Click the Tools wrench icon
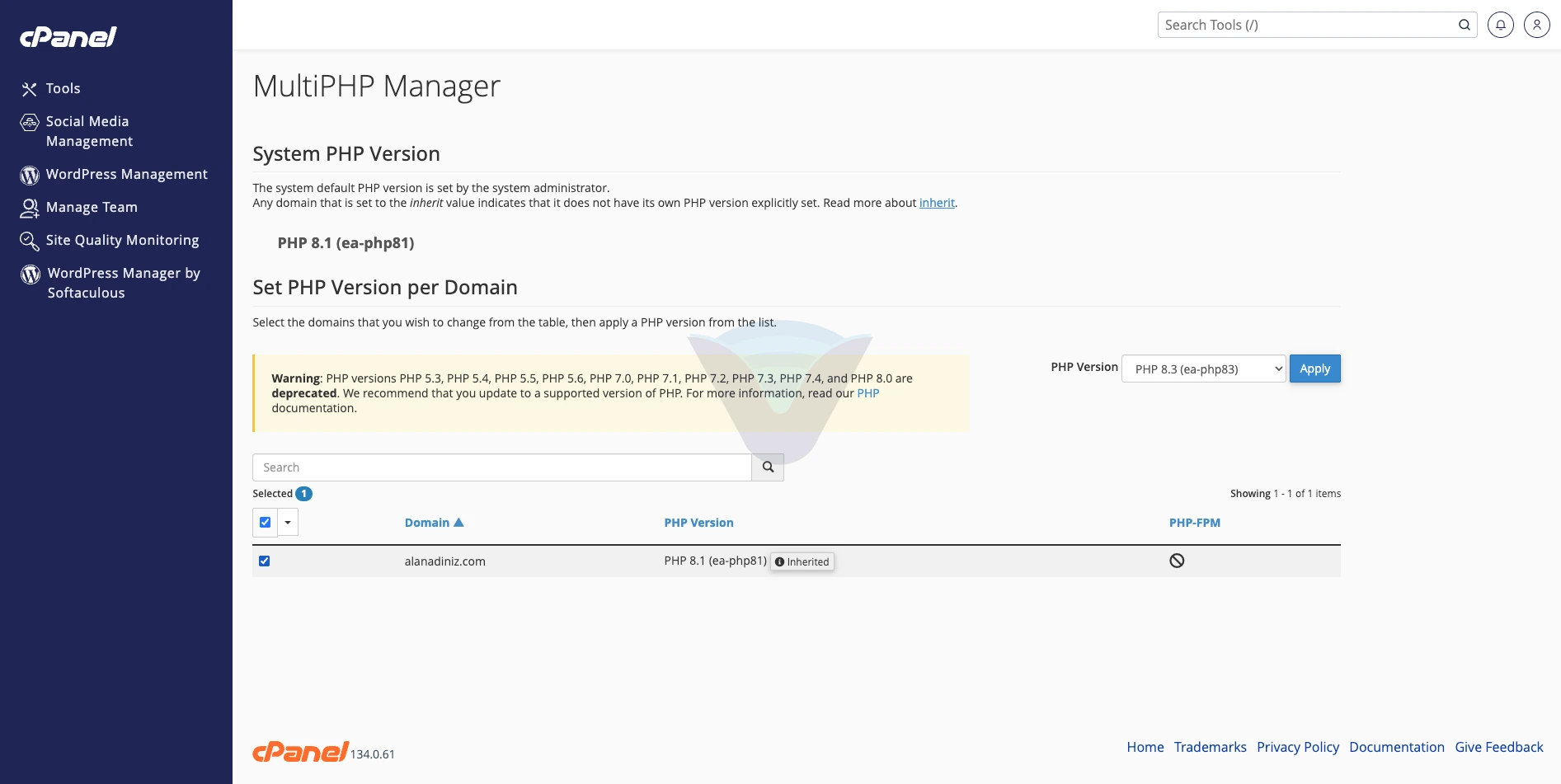 [x=30, y=89]
